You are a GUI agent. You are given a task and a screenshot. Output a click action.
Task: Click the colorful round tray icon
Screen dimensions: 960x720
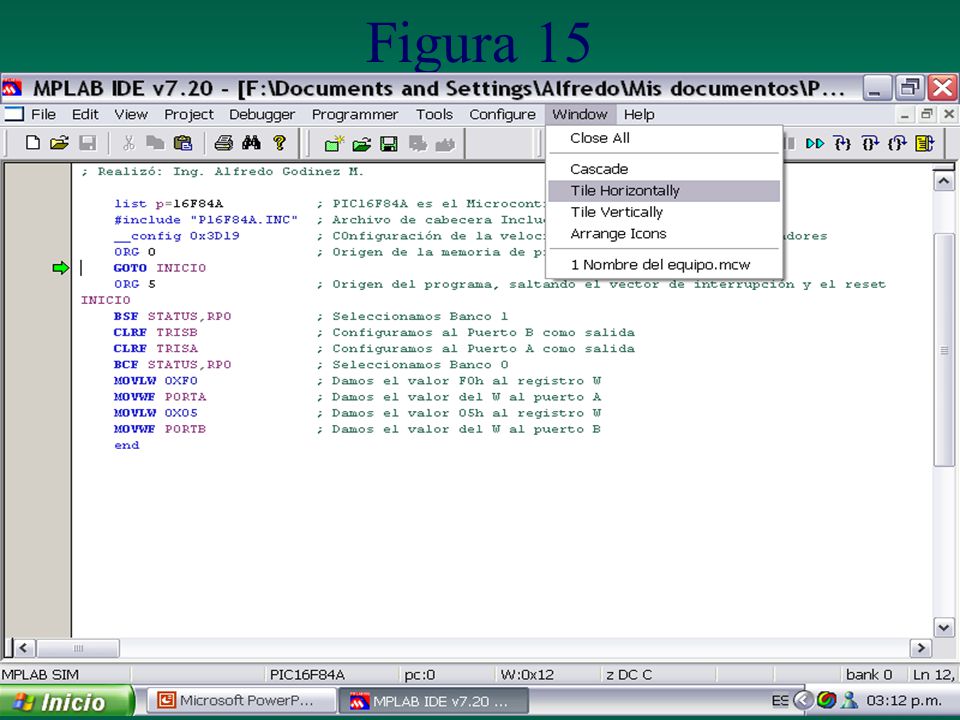(x=827, y=700)
